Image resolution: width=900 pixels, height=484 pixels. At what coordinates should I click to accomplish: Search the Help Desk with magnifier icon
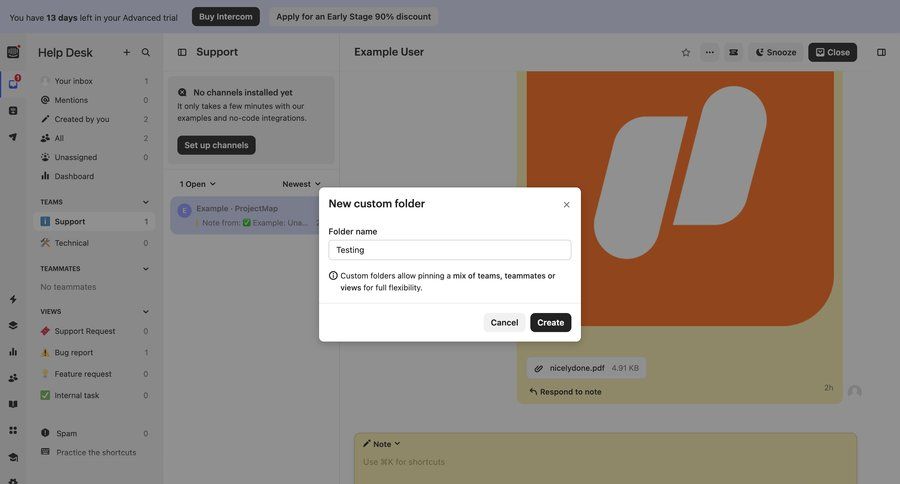[x=146, y=52]
